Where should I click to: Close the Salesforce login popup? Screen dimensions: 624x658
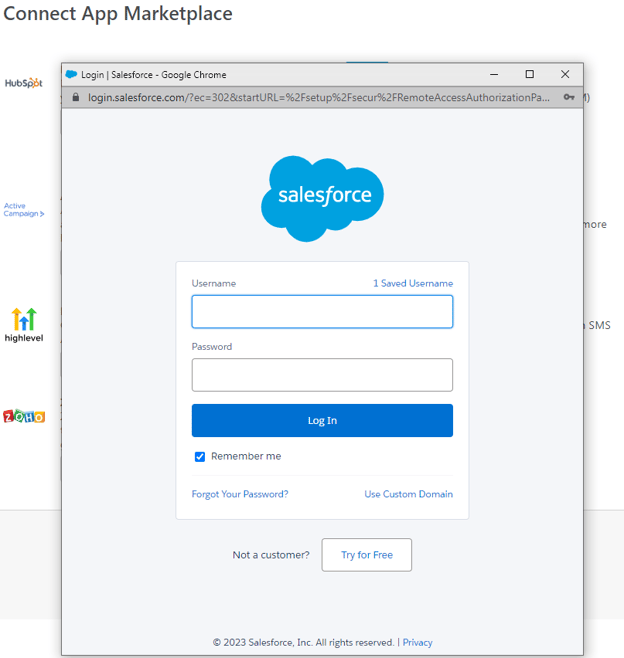(x=565, y=74)
